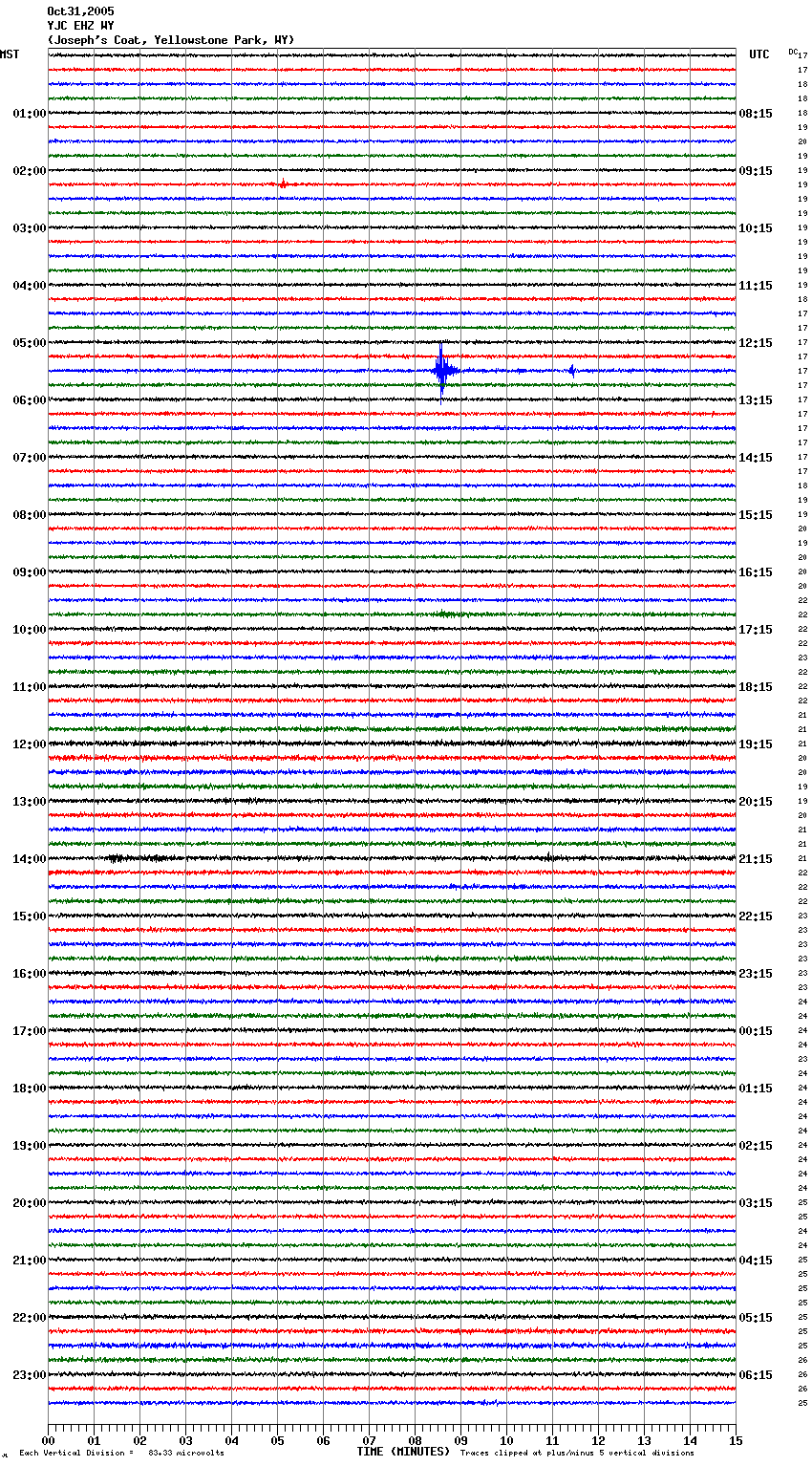
Task: Click the date header "Oct31,2005"
Action: (80, 11)
